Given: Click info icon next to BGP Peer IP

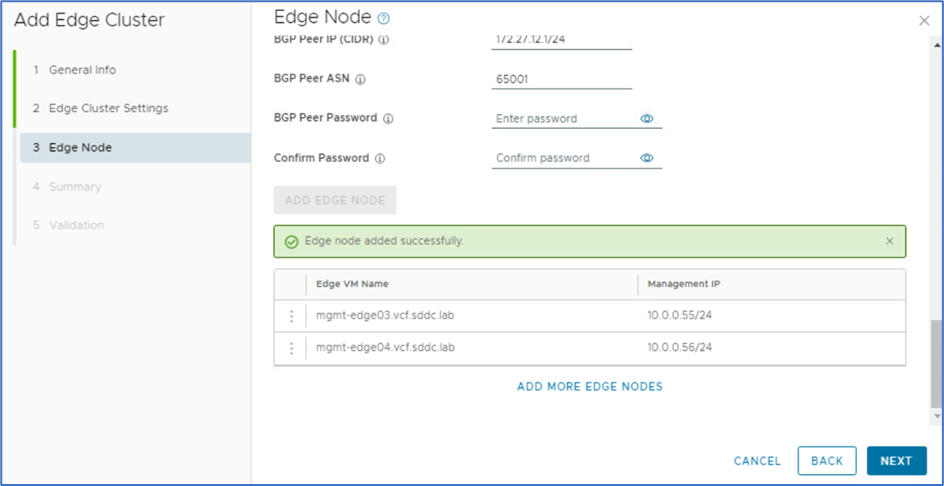Looking at the screenshot, I should click(x=384, y=40).
